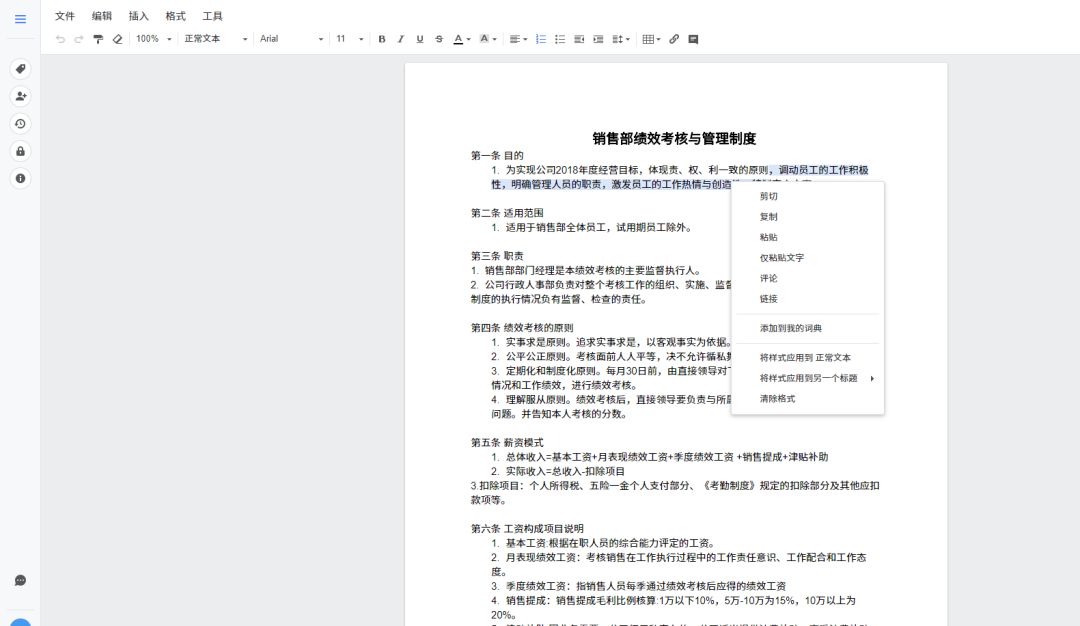Click the lock permissions icon

20,151
